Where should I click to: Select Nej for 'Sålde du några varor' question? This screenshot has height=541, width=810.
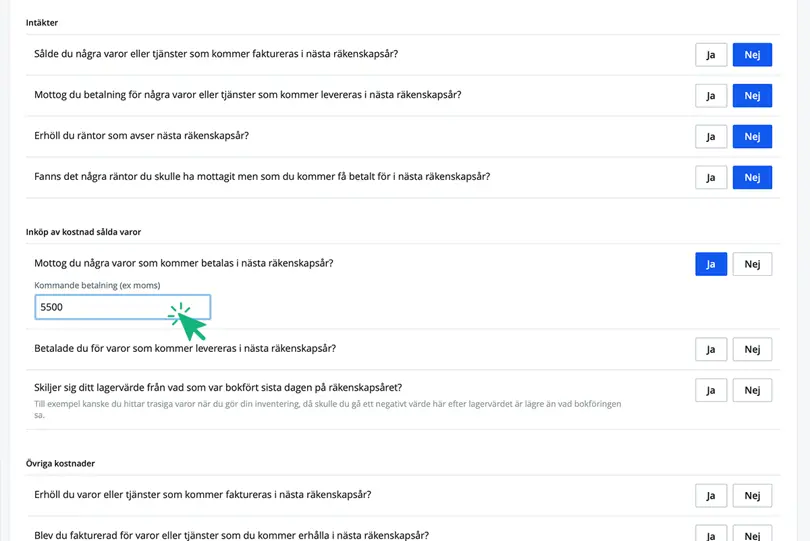click(752, 55)
